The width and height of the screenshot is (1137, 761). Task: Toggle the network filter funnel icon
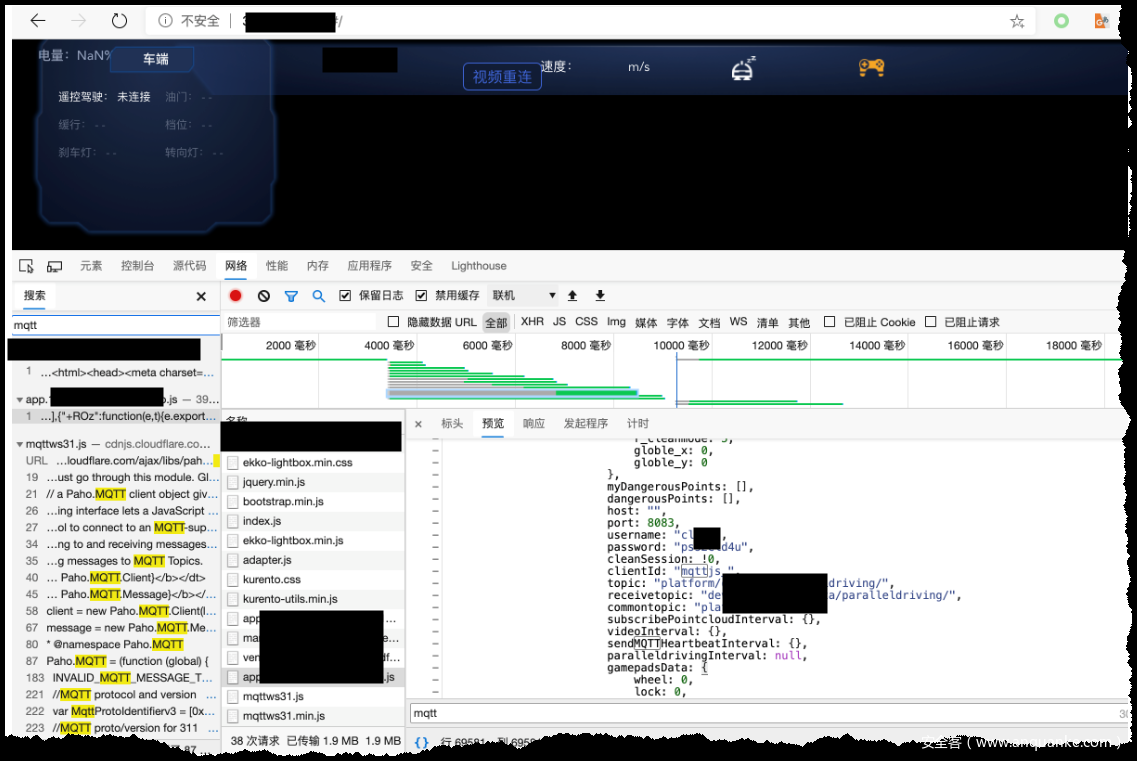291,296
